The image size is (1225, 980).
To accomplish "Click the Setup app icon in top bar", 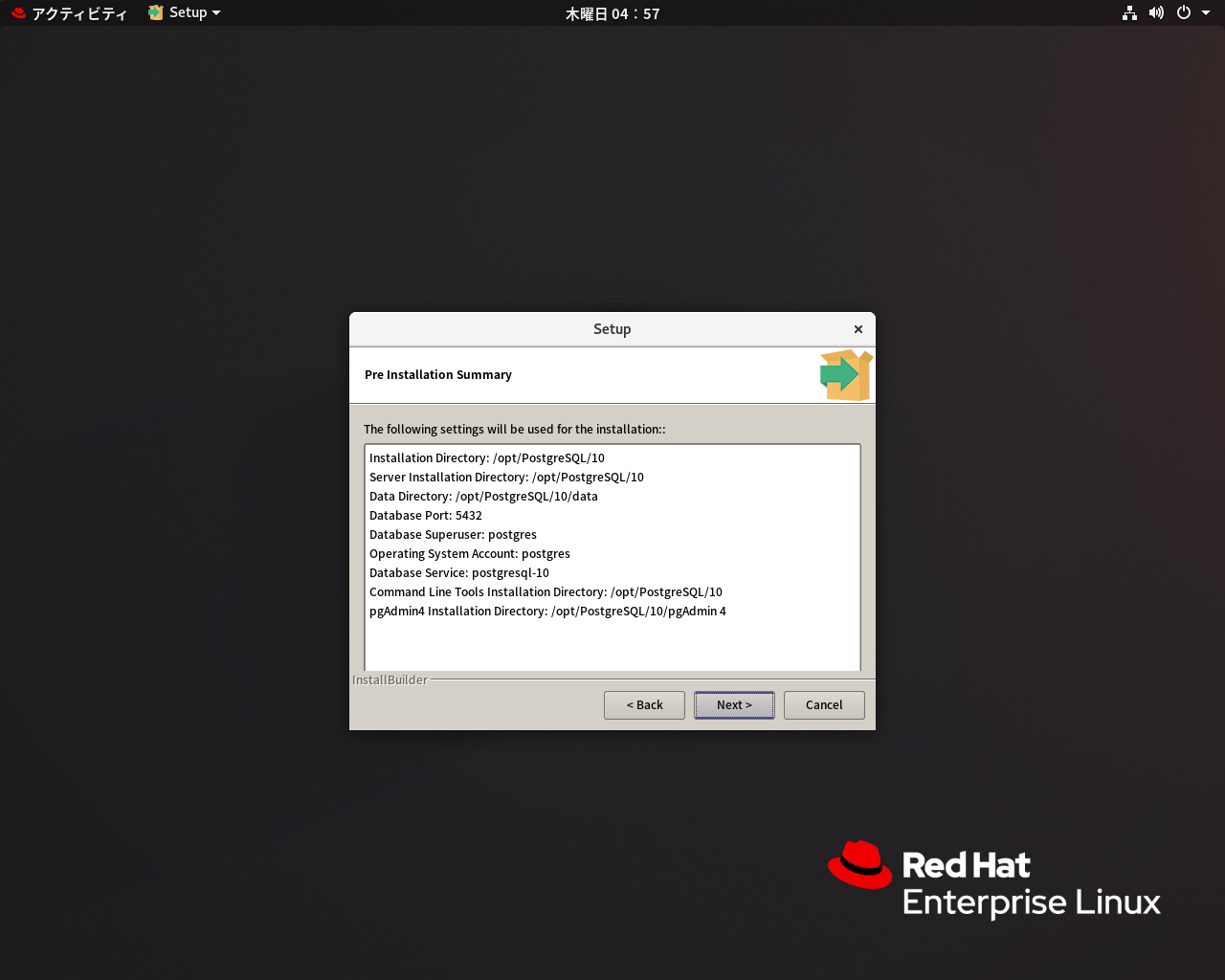I will (x=156, y=13).
